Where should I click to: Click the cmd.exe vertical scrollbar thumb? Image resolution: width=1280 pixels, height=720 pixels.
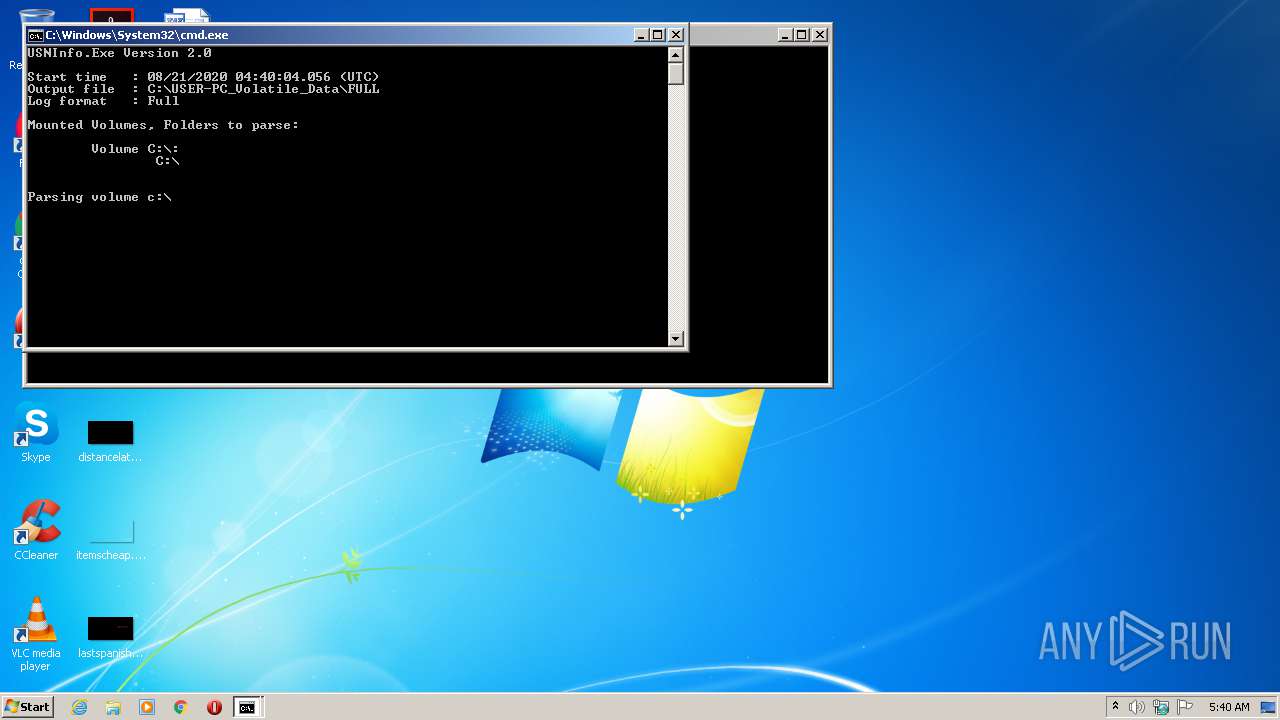point(676,73)
